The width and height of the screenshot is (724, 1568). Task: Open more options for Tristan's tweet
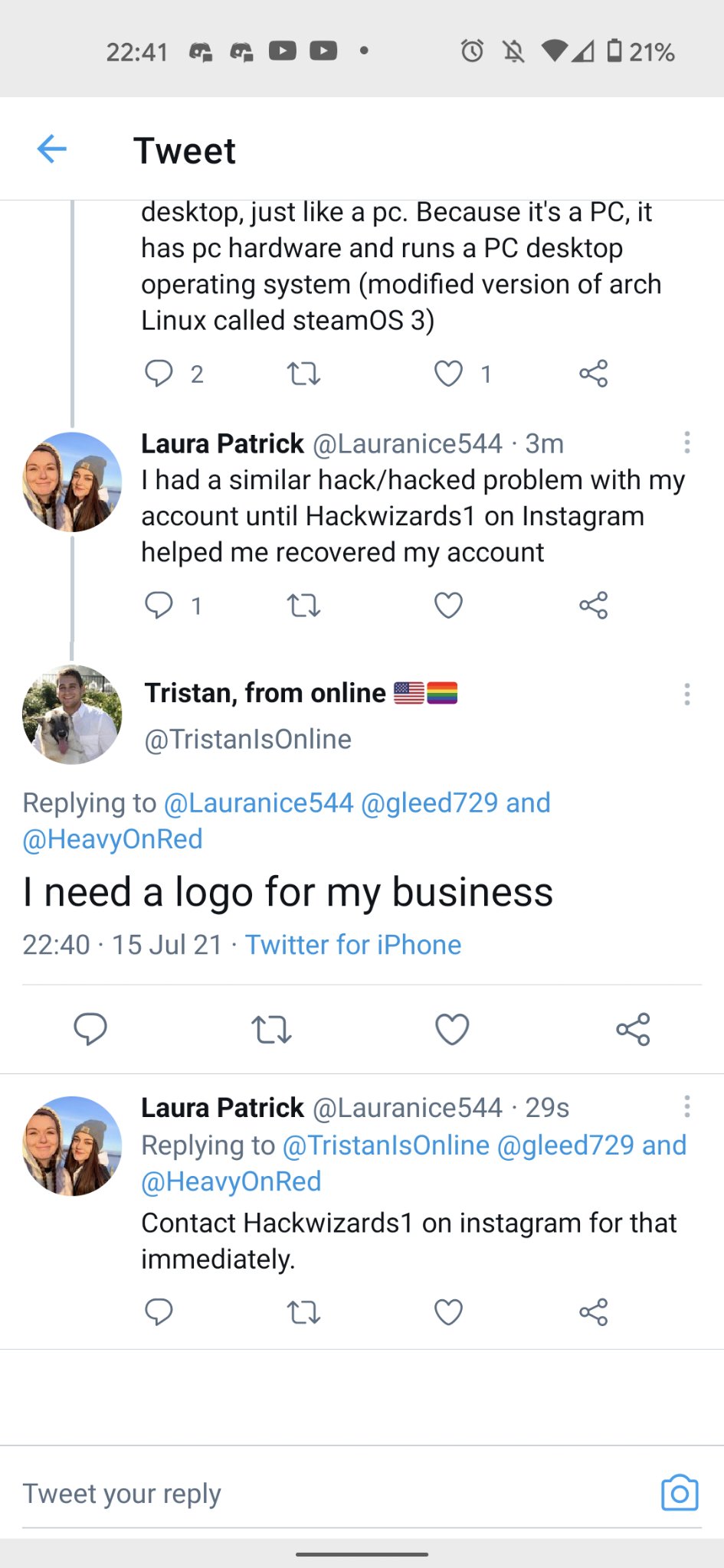[686, 694]
